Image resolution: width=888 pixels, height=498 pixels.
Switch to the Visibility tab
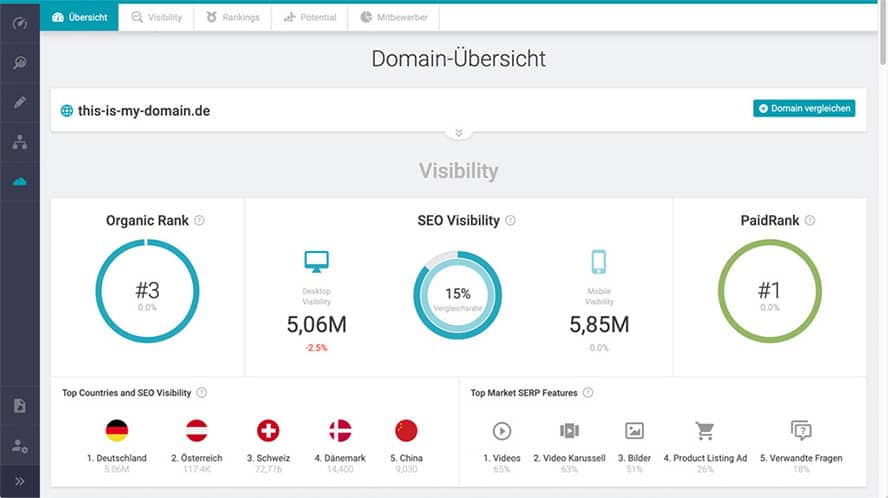156,17
